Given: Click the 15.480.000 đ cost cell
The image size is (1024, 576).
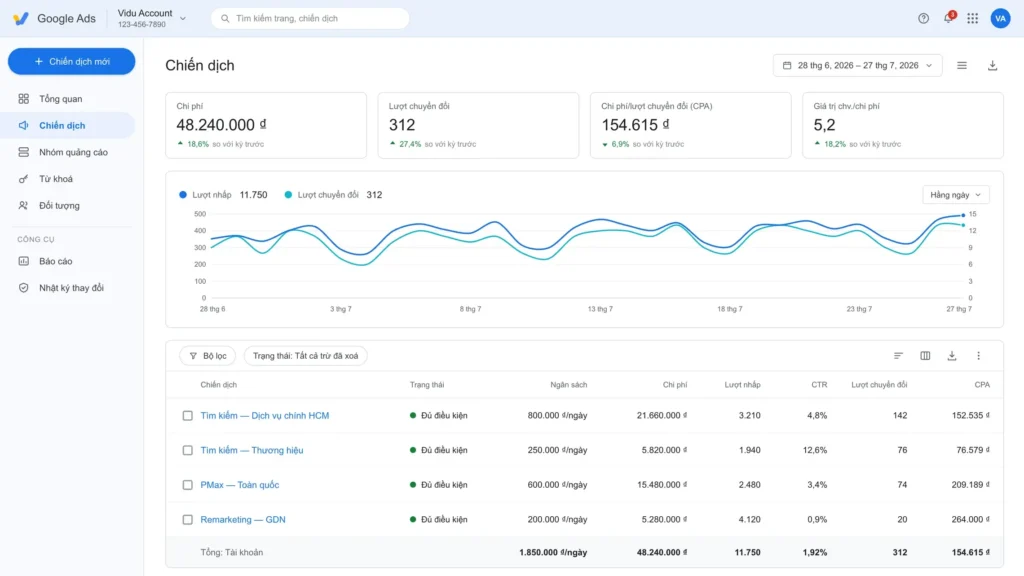Looking at the screenshot, I should [x=662, y=485].
